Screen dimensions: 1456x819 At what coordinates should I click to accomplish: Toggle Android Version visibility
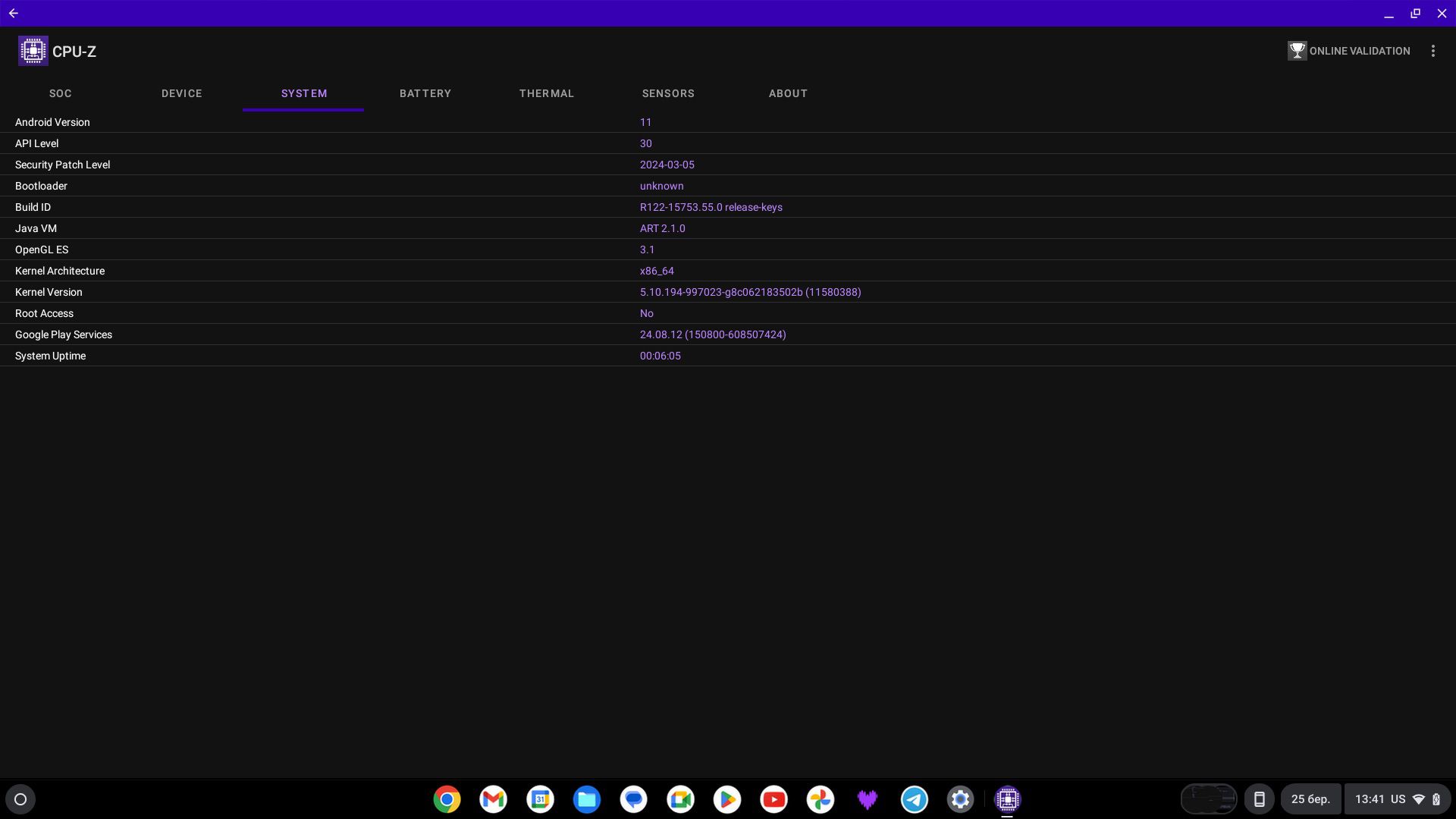(x=51, y=122)
